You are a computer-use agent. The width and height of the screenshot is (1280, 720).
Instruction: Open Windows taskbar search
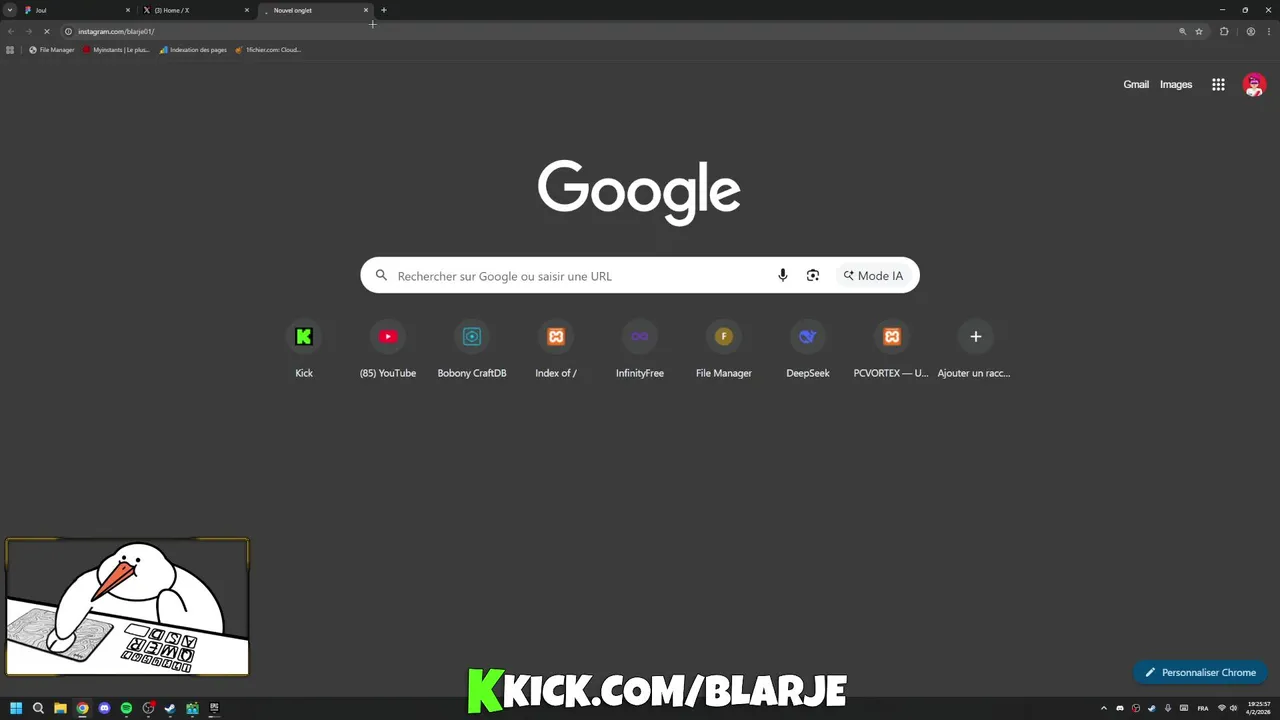coord(38,708)
